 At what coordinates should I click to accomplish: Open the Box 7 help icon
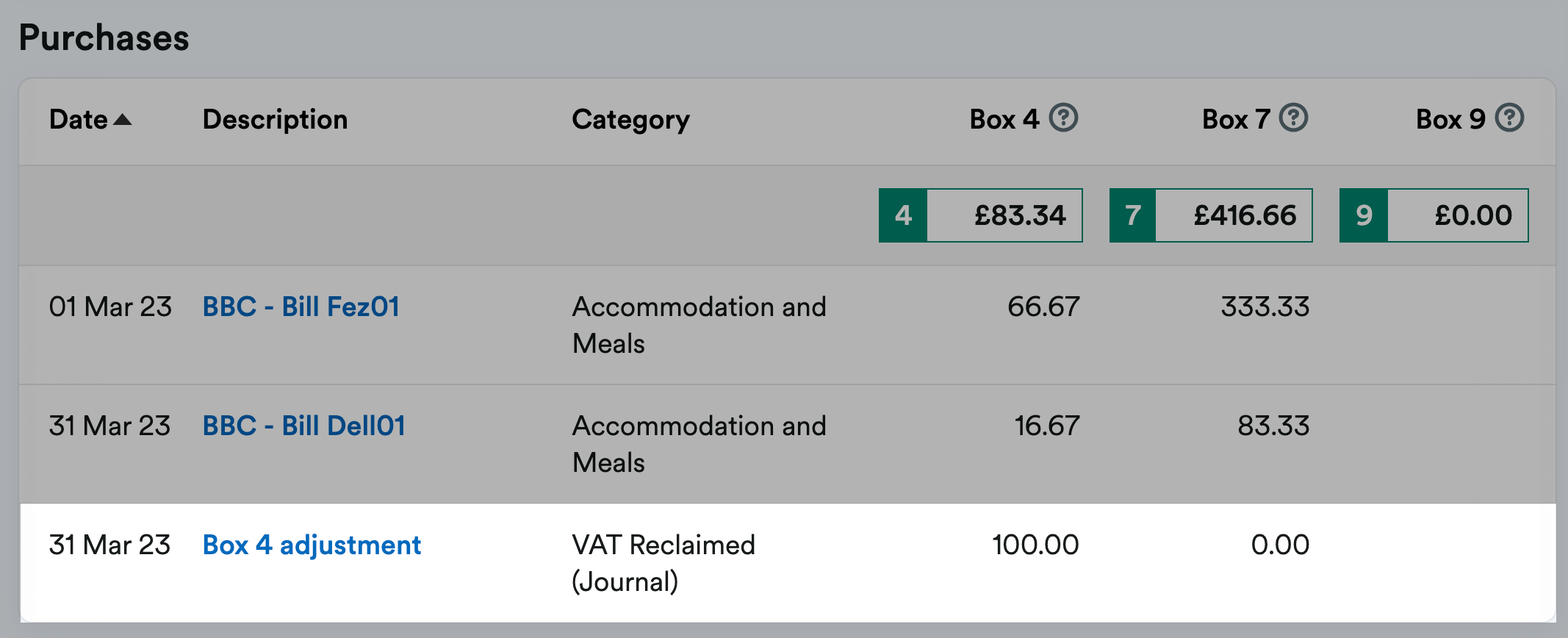pos(1293,118)
